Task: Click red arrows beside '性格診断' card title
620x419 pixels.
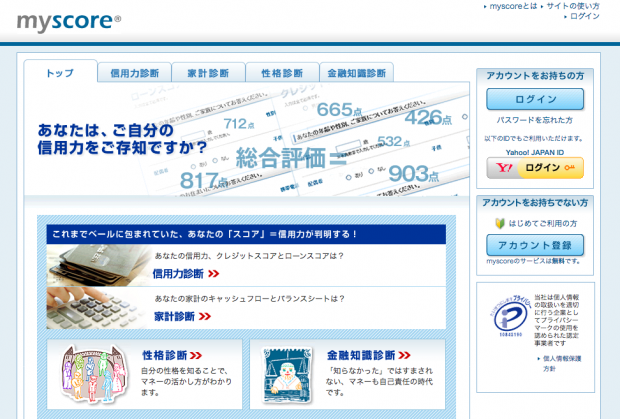Action: click(x=196, y=355)
